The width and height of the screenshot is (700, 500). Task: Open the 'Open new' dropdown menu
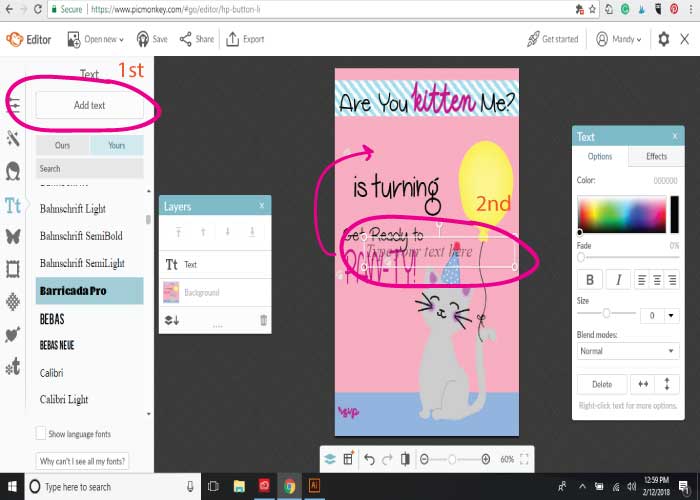tap(96, 39)
